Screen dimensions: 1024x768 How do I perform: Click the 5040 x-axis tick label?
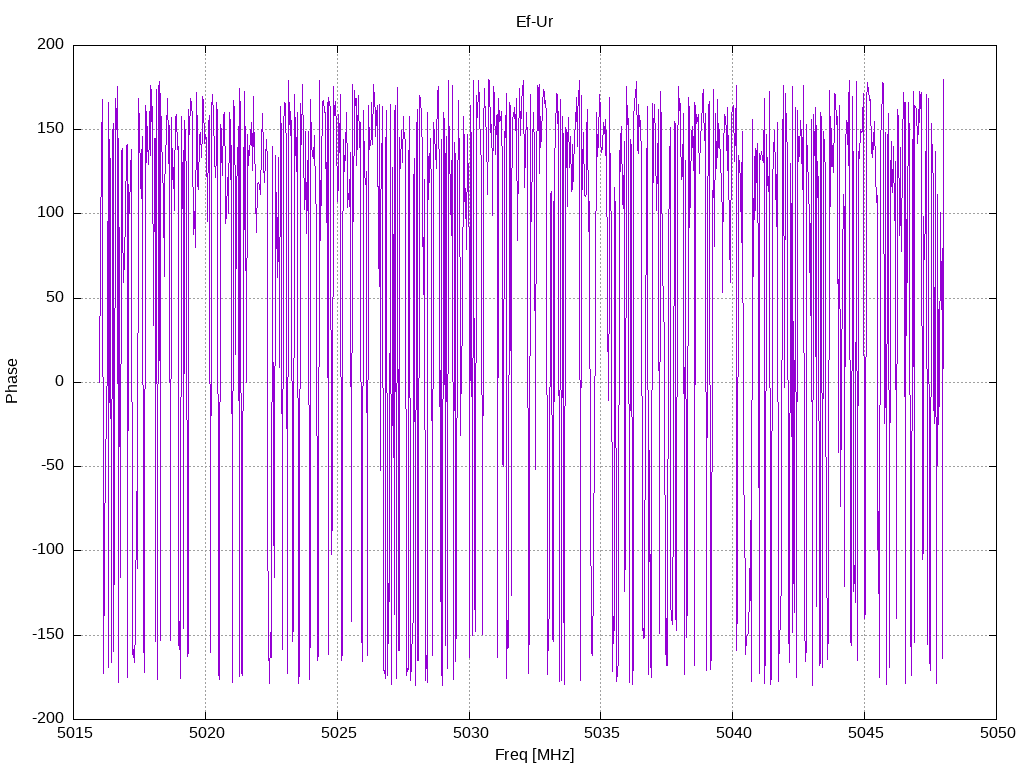tap(733, 733)
